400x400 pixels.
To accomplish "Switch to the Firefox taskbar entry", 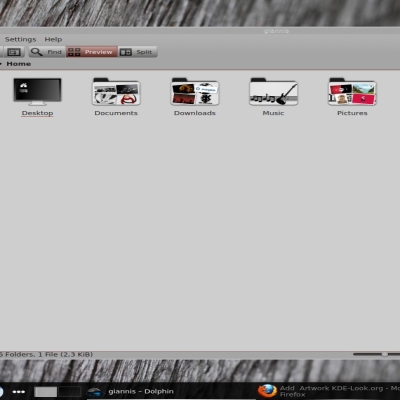I will tap(328, 391).
